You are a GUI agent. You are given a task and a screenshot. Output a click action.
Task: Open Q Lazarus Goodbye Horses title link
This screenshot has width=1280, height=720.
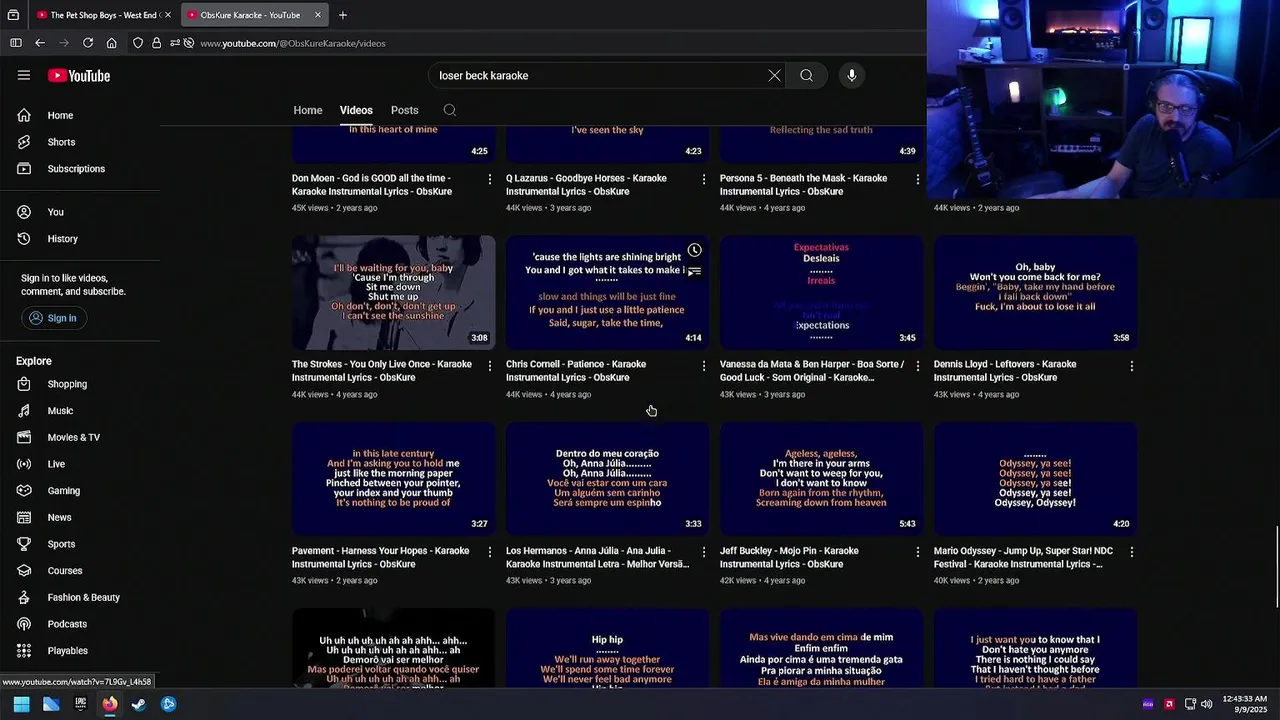[x=586, y=185]
